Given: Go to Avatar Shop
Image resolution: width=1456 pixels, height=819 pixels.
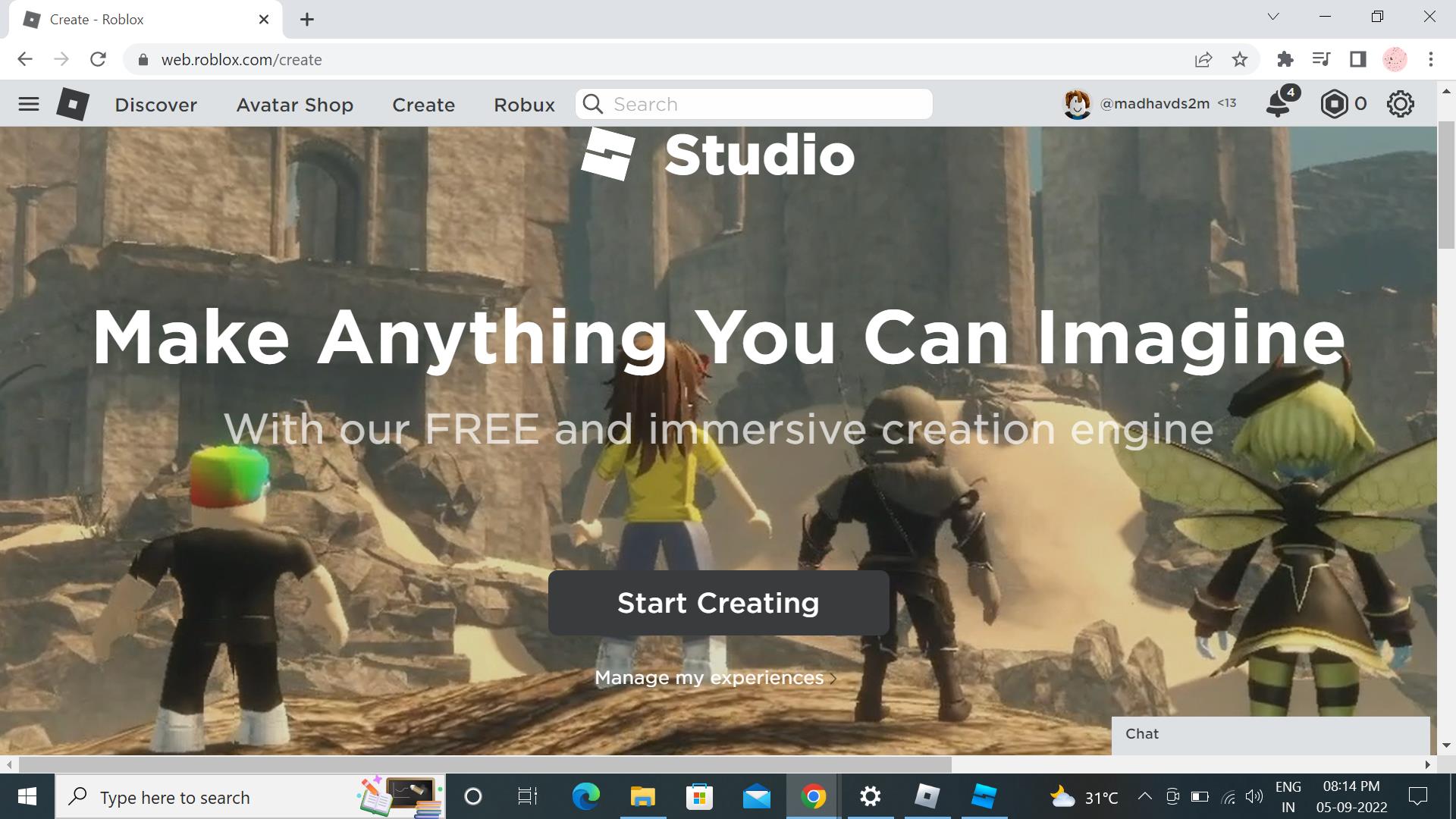Looking at the screenshot, I should (294, 105).
